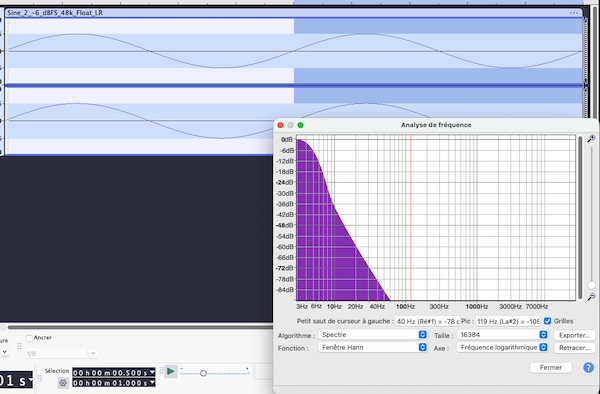
Task: Open selection end time format arrow
Action: pos(152,383)
